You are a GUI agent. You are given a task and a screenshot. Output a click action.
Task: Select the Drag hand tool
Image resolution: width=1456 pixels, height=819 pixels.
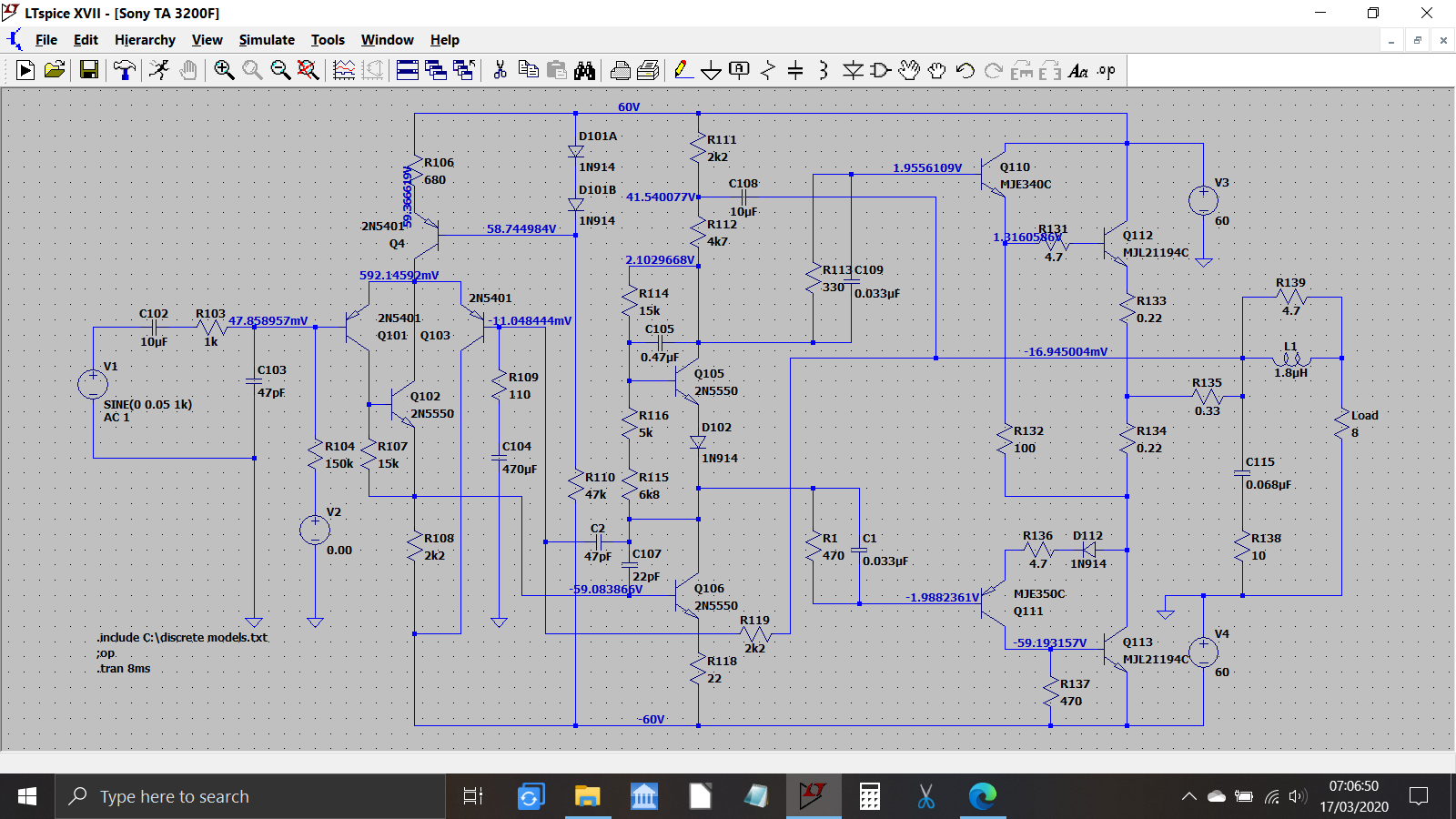click(x=937, y=70)
